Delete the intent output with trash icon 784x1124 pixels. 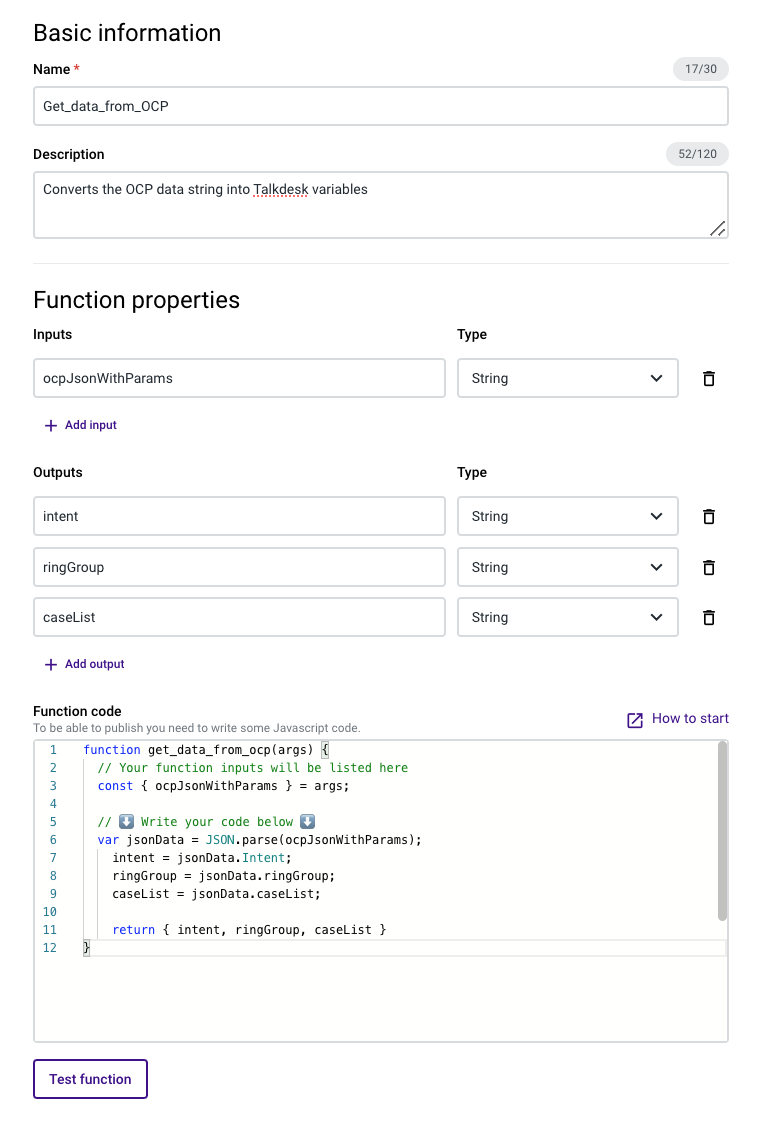709,517
